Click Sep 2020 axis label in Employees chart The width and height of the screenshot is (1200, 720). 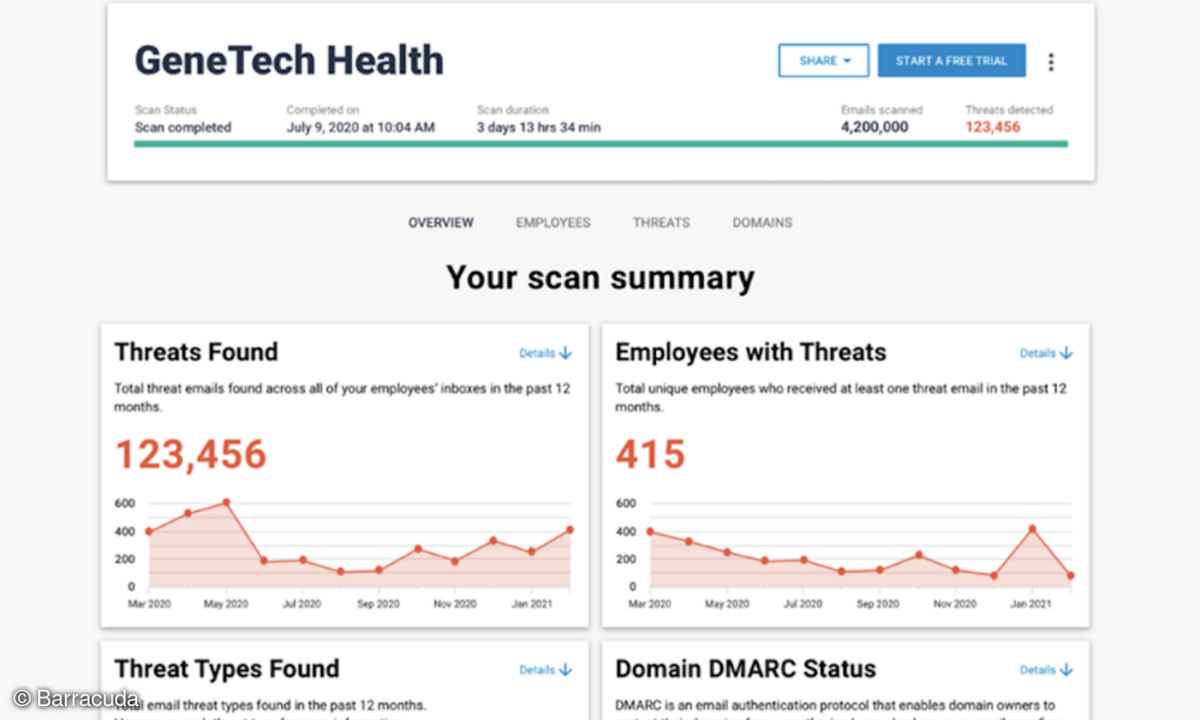878,604
